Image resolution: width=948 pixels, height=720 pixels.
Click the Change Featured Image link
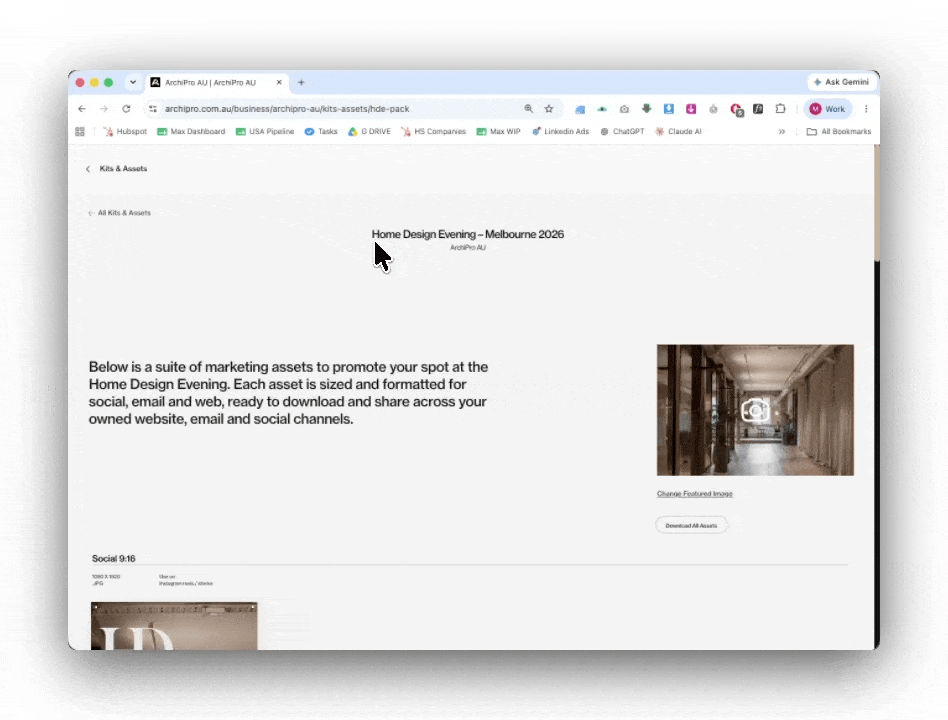click(x=694, y=494)
